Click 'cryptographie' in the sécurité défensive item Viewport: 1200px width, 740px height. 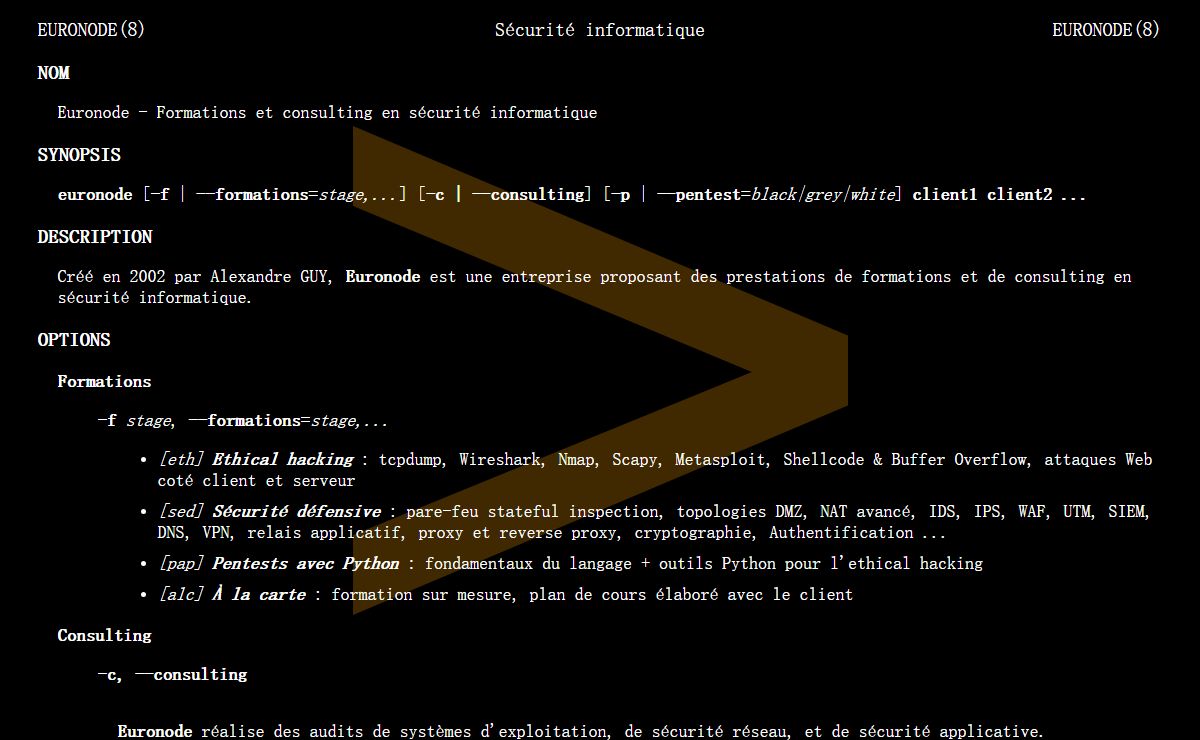point(693,533)
